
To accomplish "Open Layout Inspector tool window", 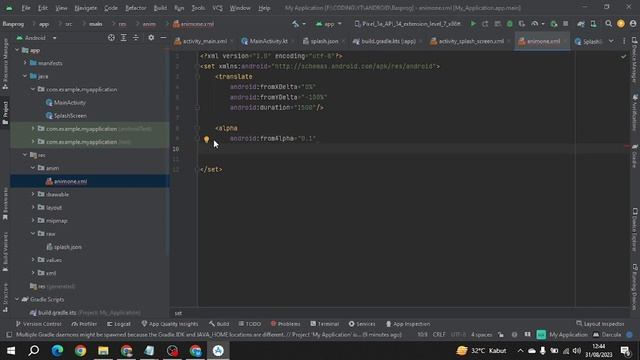I will coord(600,324).
